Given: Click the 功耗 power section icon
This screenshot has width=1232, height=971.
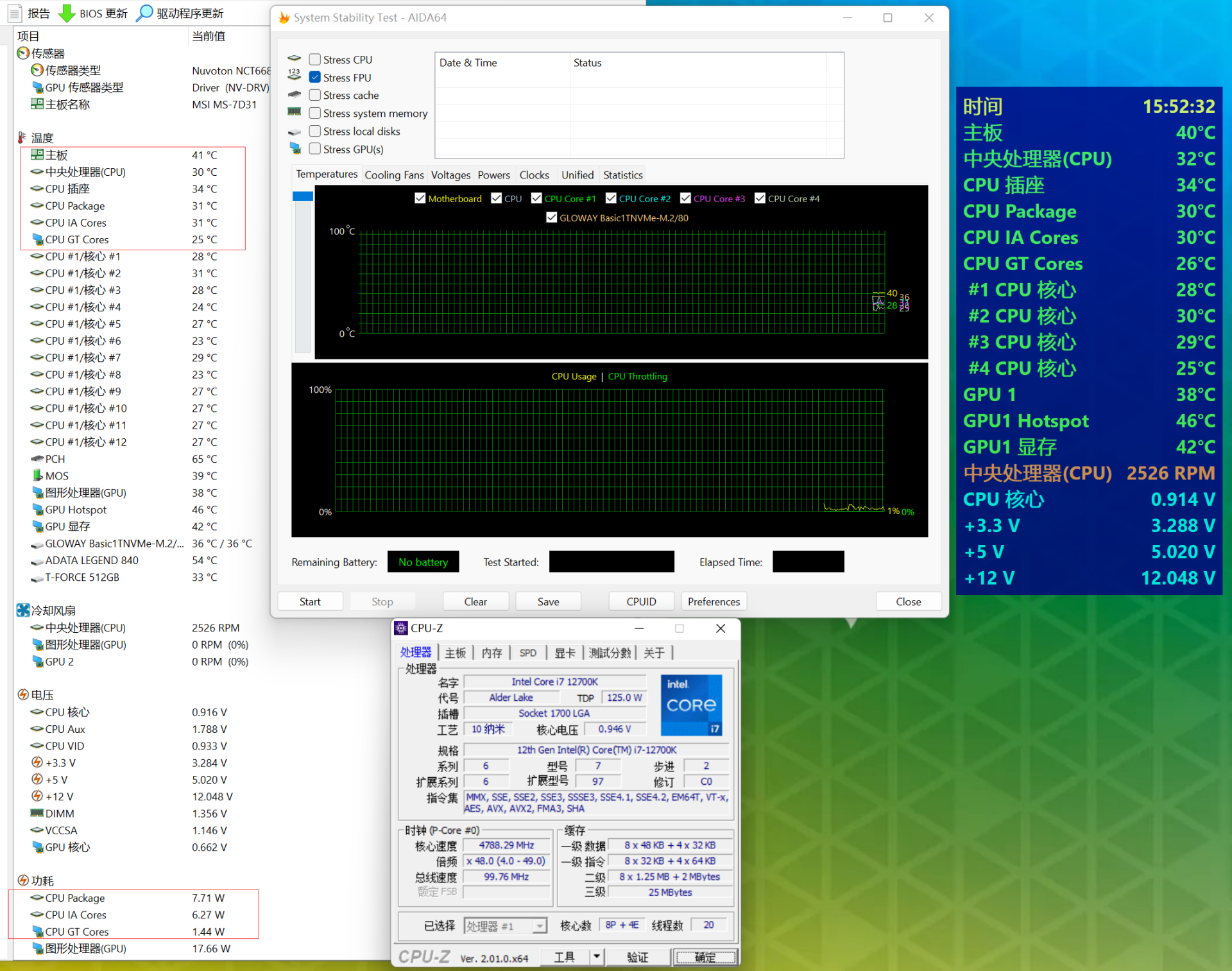Looking at the screenshot, I should click(x=23, y=881).
